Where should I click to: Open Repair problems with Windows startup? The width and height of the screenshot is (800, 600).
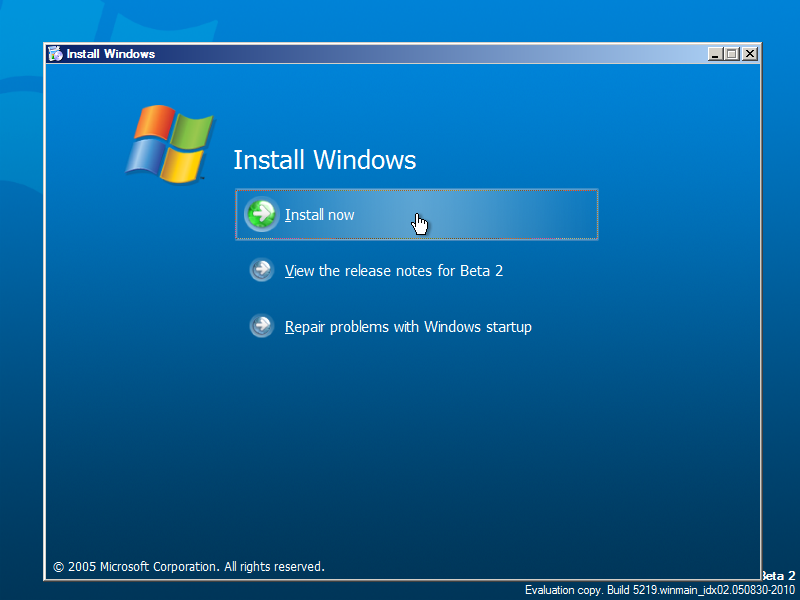tap(408, 327)
